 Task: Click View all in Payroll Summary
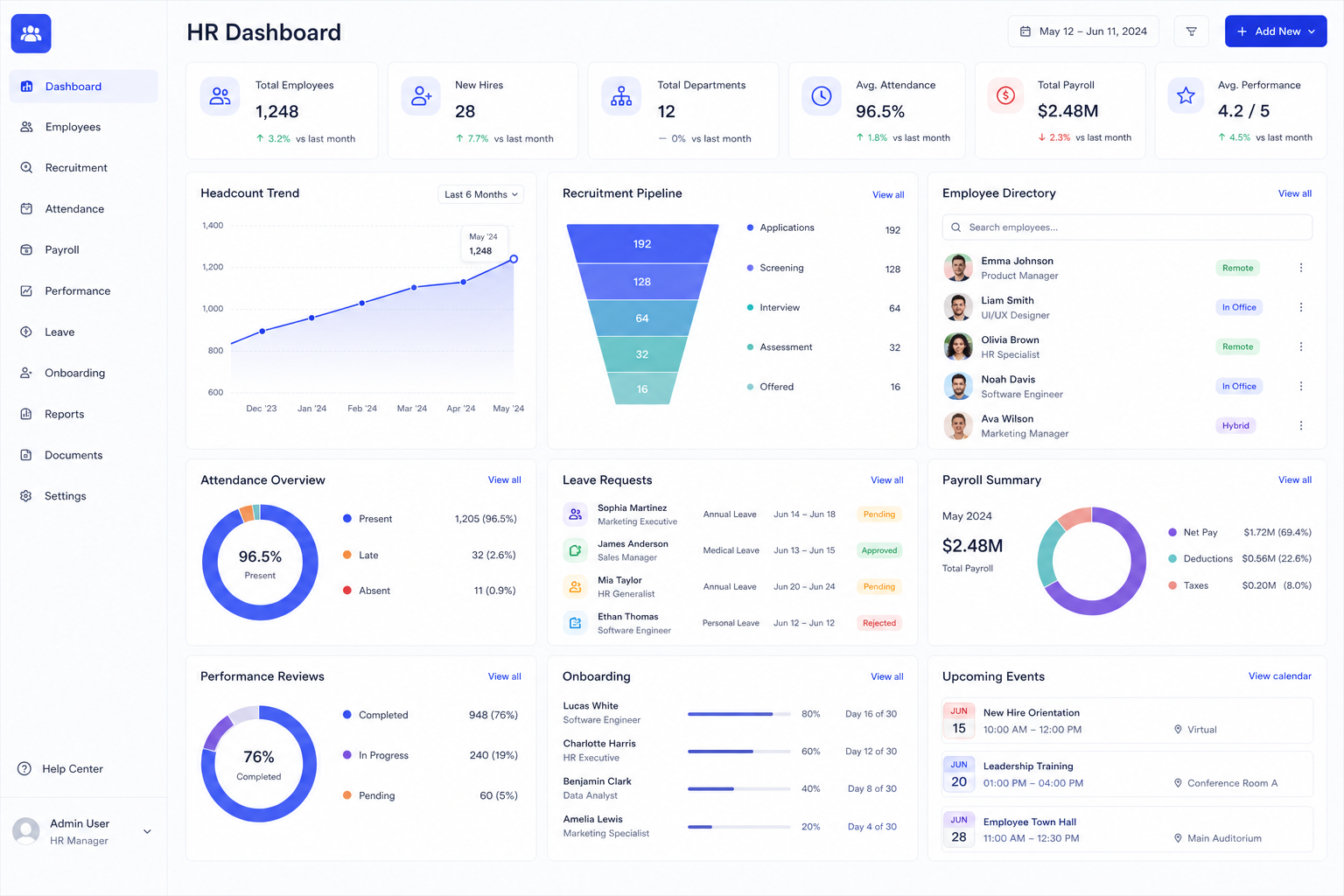pos(1295,480)
